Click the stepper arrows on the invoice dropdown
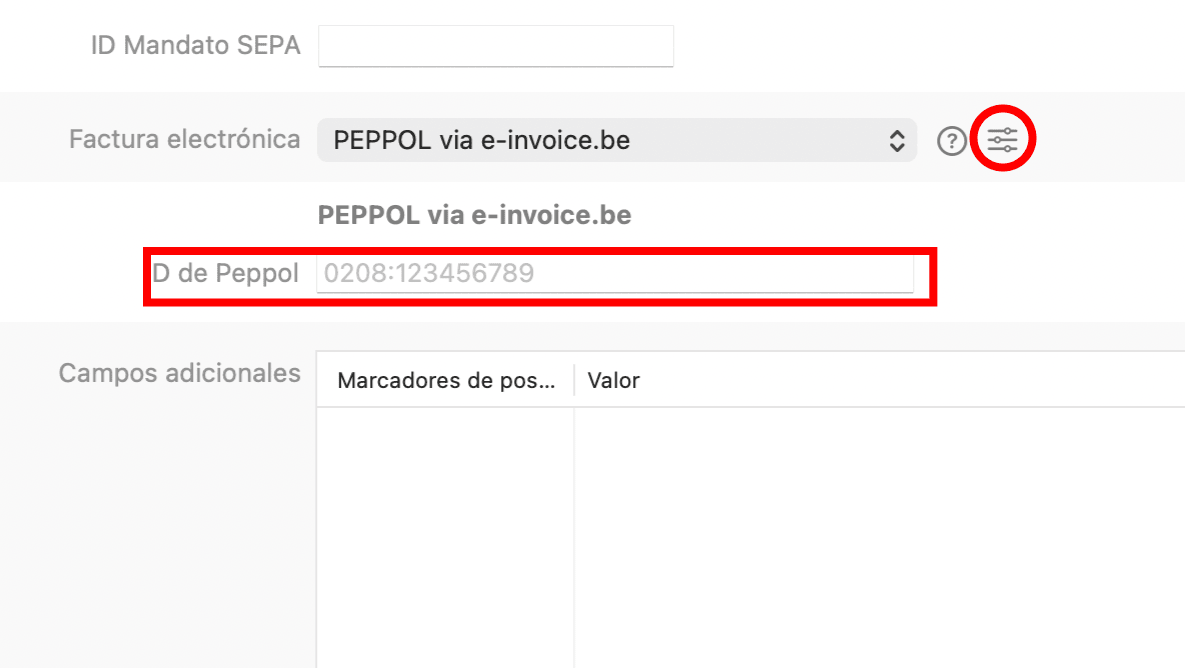The image size is (1185, 668). click(898, 140)
